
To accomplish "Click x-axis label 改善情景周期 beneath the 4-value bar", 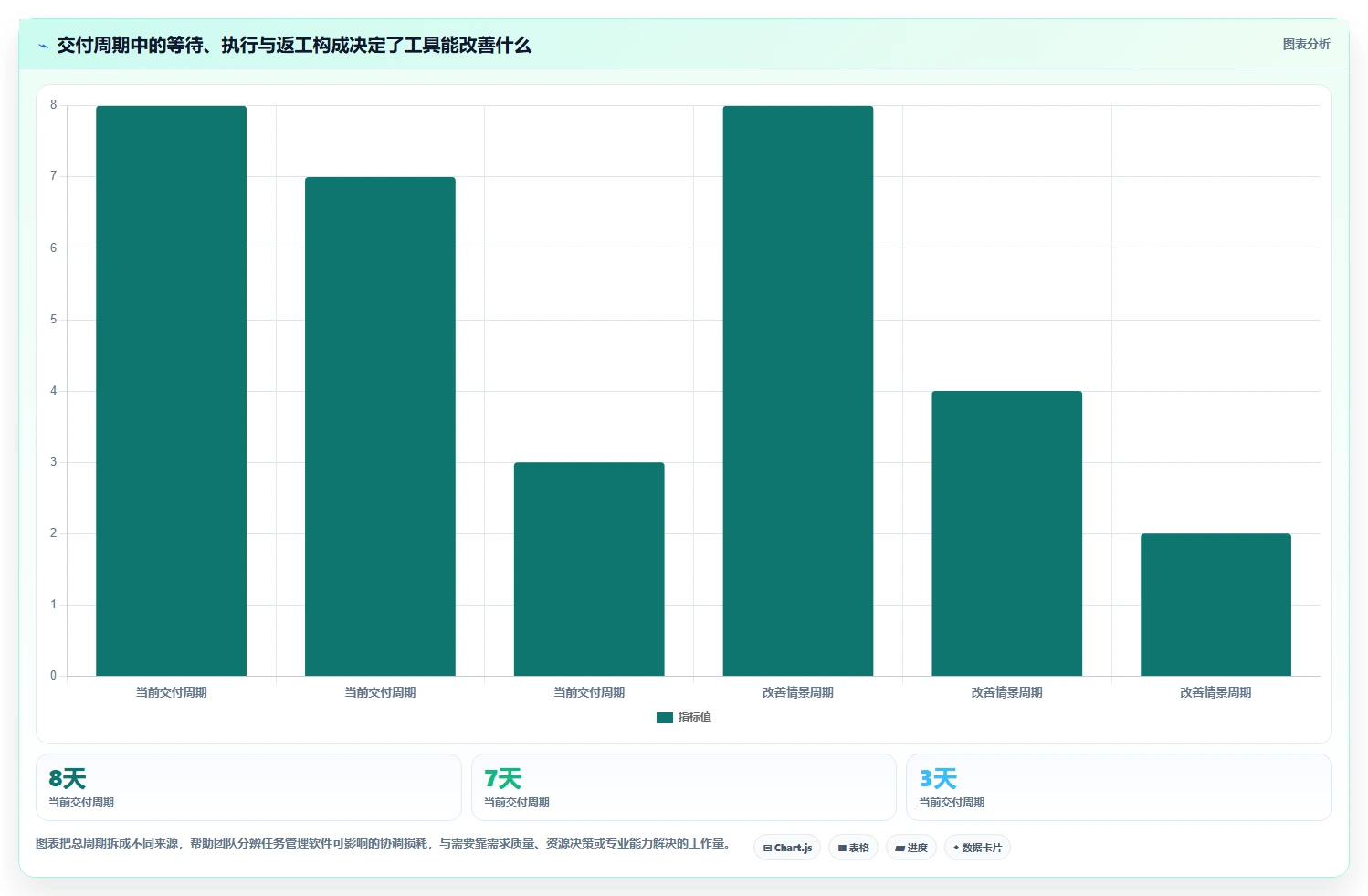I will [x=1007, y=692].
